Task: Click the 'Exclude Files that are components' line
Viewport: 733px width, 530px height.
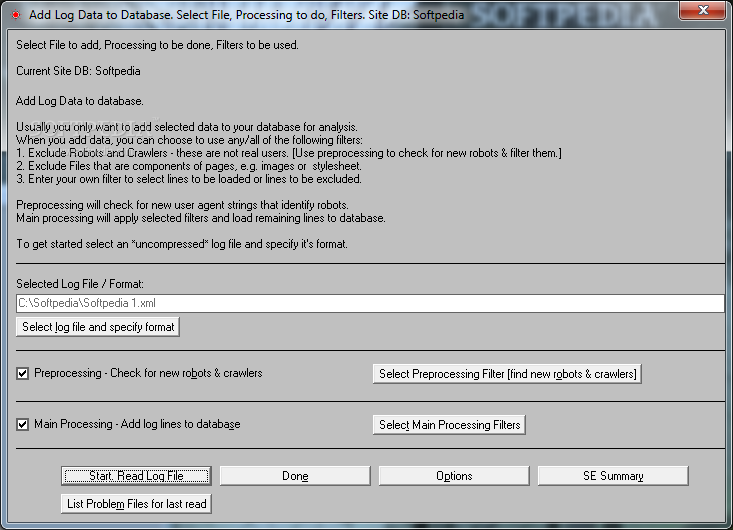Action: tap(189, 166)
